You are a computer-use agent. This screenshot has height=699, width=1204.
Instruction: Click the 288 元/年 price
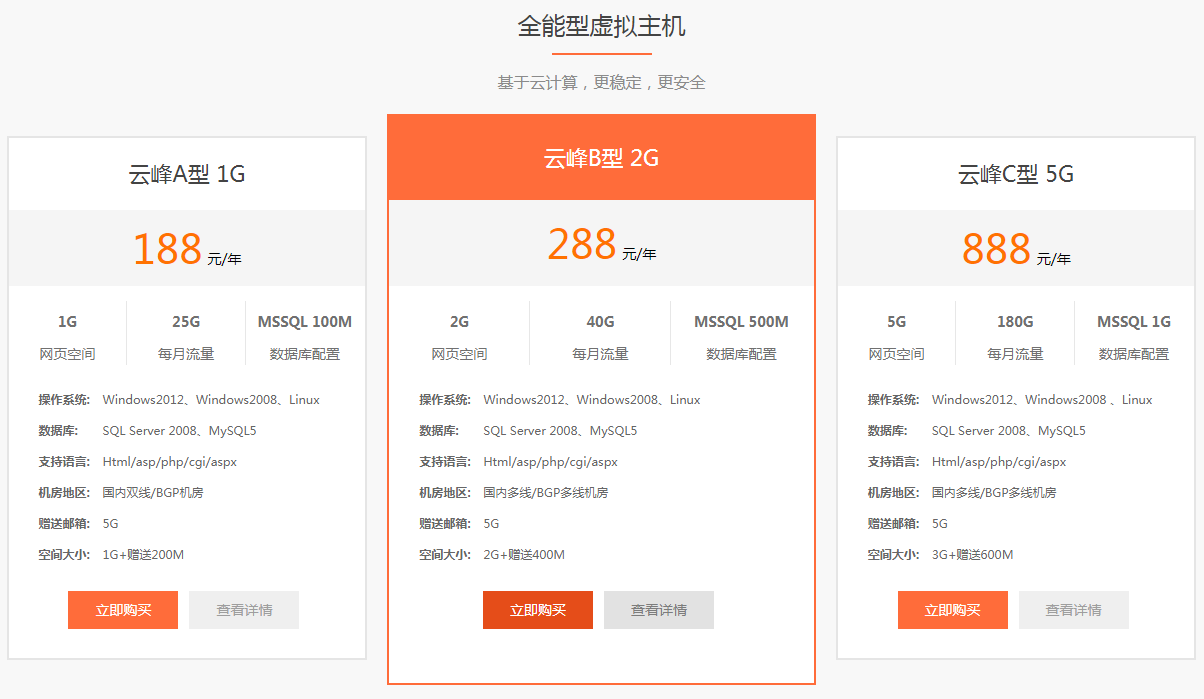pyautogui.click(x=601, y=244)
